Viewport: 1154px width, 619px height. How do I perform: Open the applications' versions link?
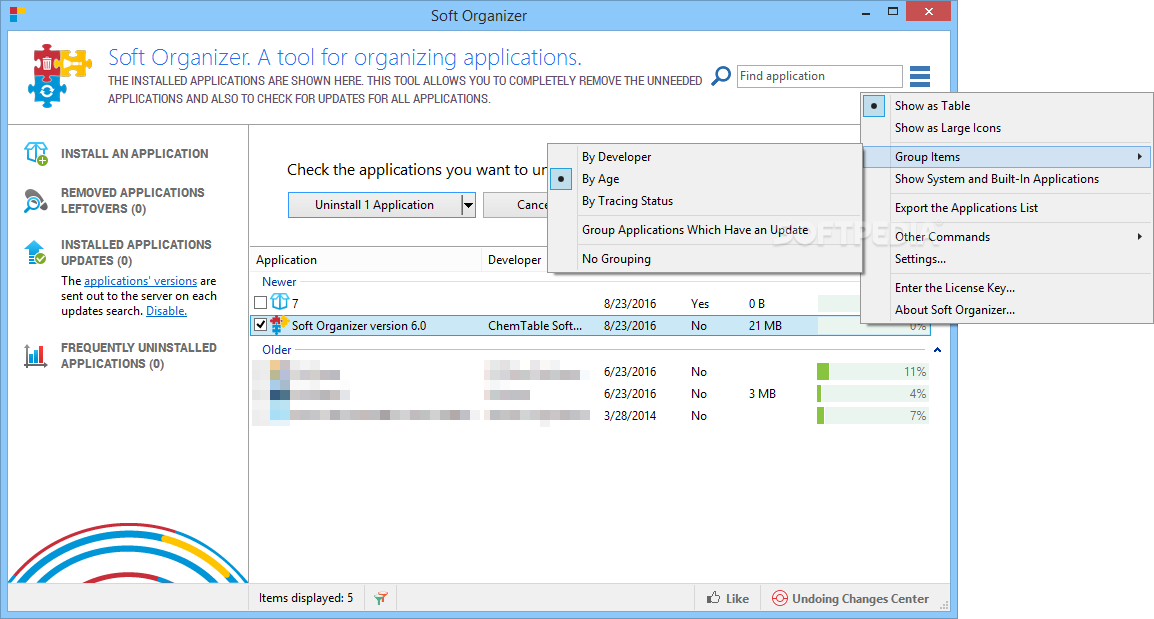click(x=140, y=281)
